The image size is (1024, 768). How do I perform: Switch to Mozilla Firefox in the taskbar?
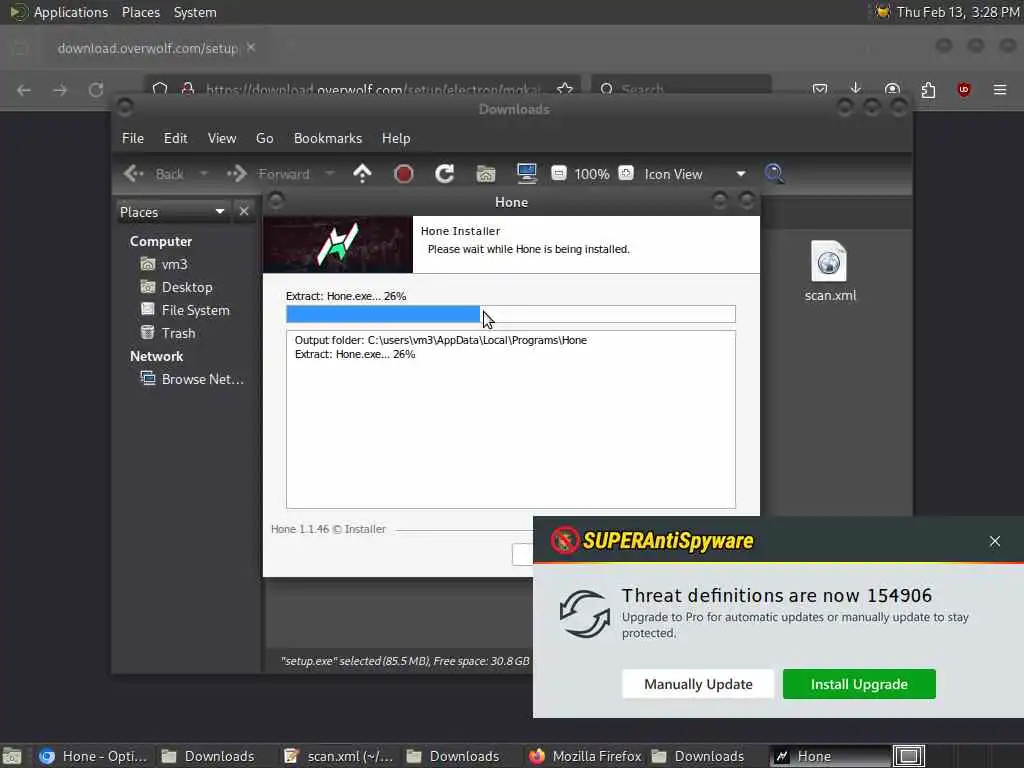pos(584,756)
